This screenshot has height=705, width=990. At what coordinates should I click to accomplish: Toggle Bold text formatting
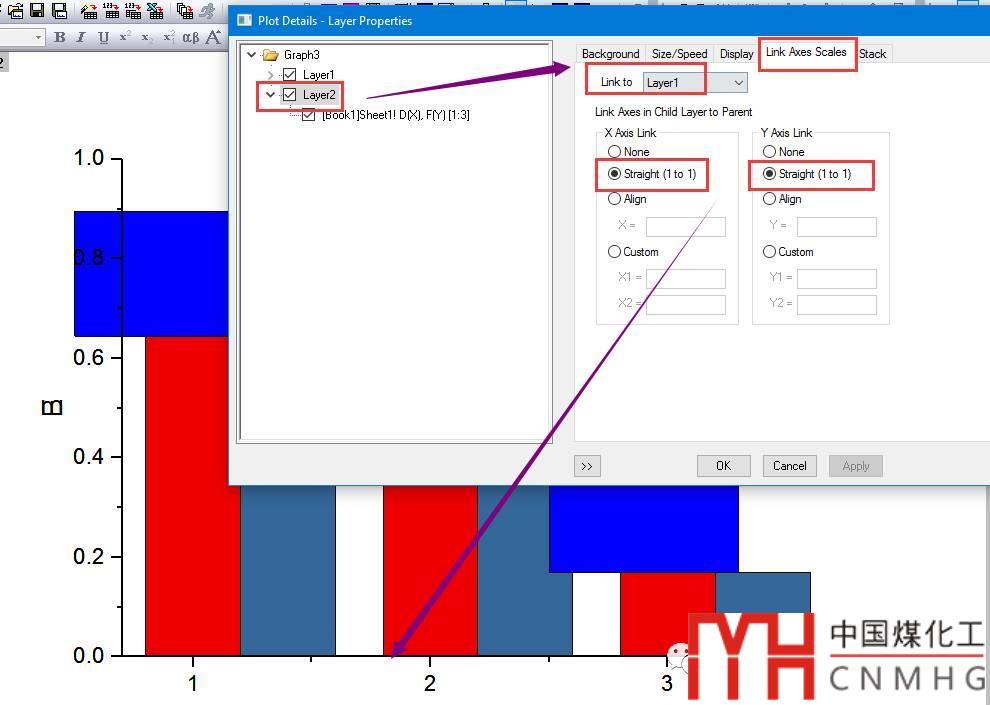pyautogui.click(x=59, y=37)
